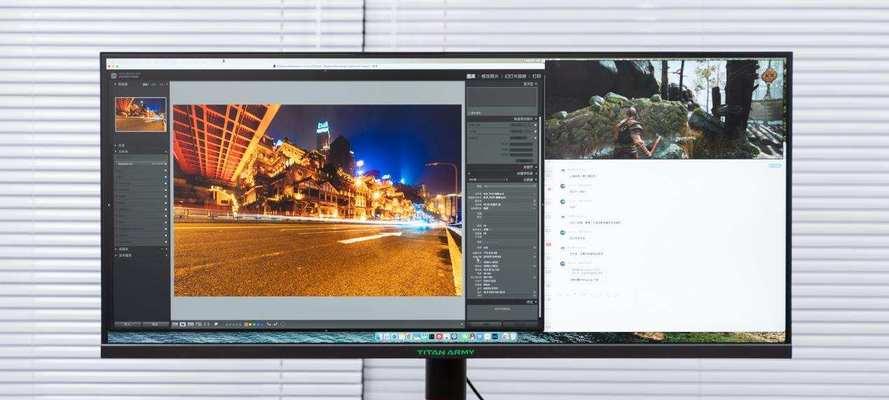The width and height of the screenshot is (889, 400).
Task: Click blue button atop chat area
Action: coord(775,165)
